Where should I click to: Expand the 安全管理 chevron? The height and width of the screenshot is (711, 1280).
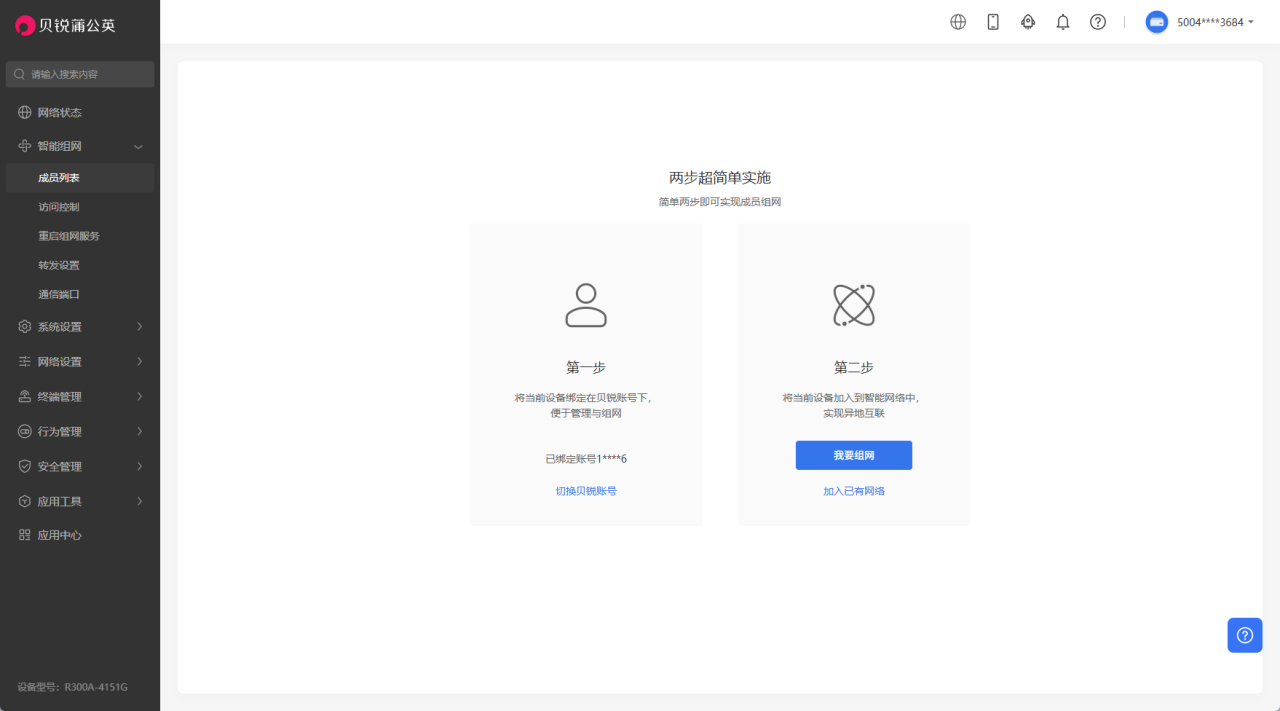(x=139, y=467)
